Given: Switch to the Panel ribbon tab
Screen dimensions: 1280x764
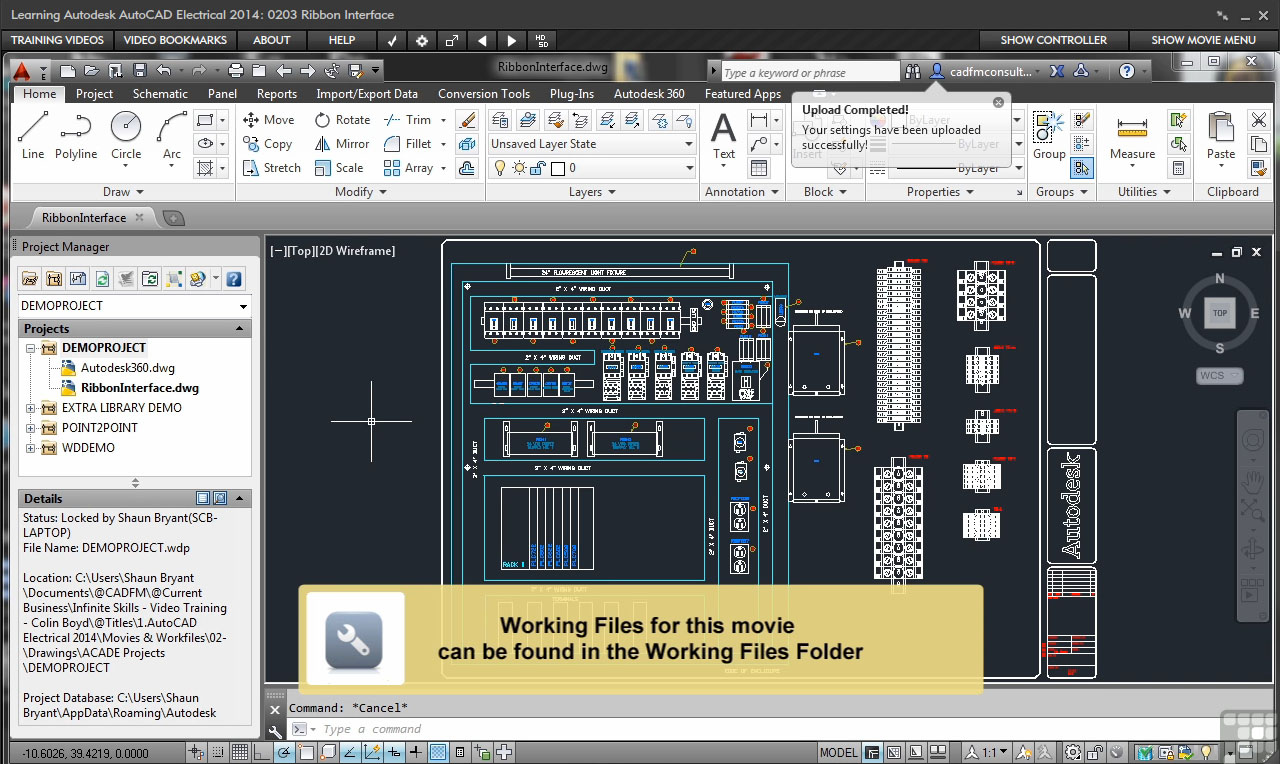Looking at the screenshot, I should (222, 94).
